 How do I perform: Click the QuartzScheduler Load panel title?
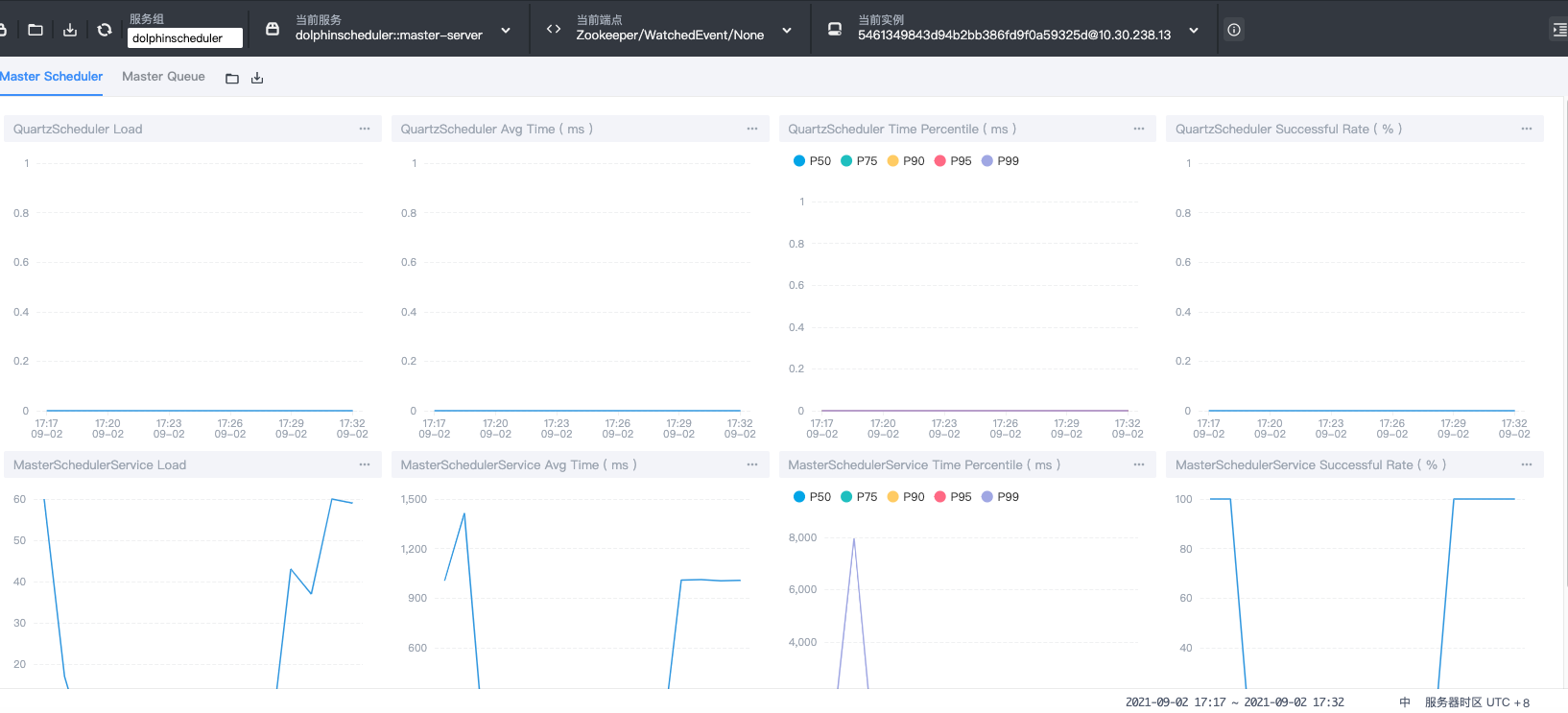pyautogui.click(x=78, y=130)
